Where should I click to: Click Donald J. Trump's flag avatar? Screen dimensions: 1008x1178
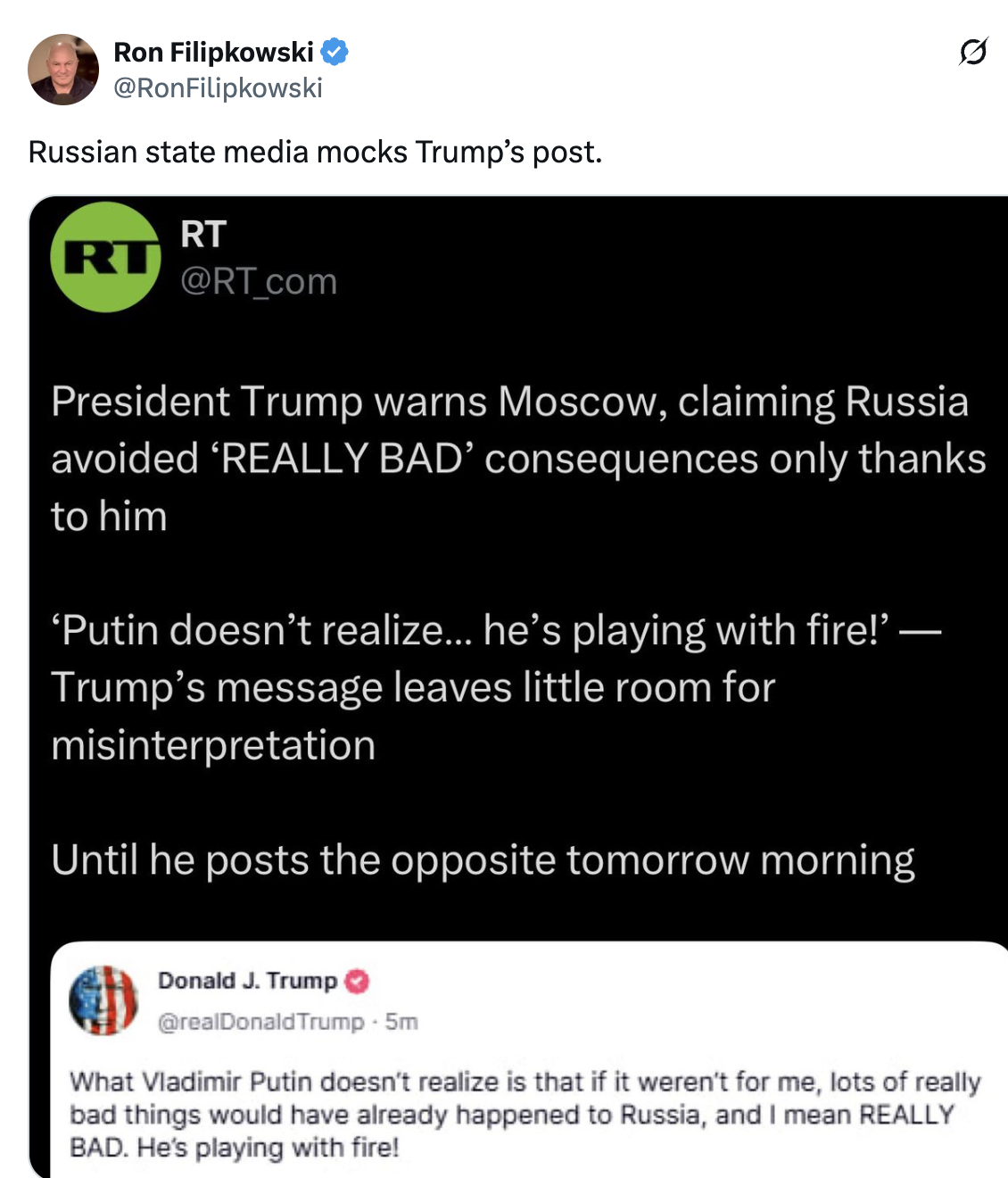pyautogui.click(x=103, y=1000)
